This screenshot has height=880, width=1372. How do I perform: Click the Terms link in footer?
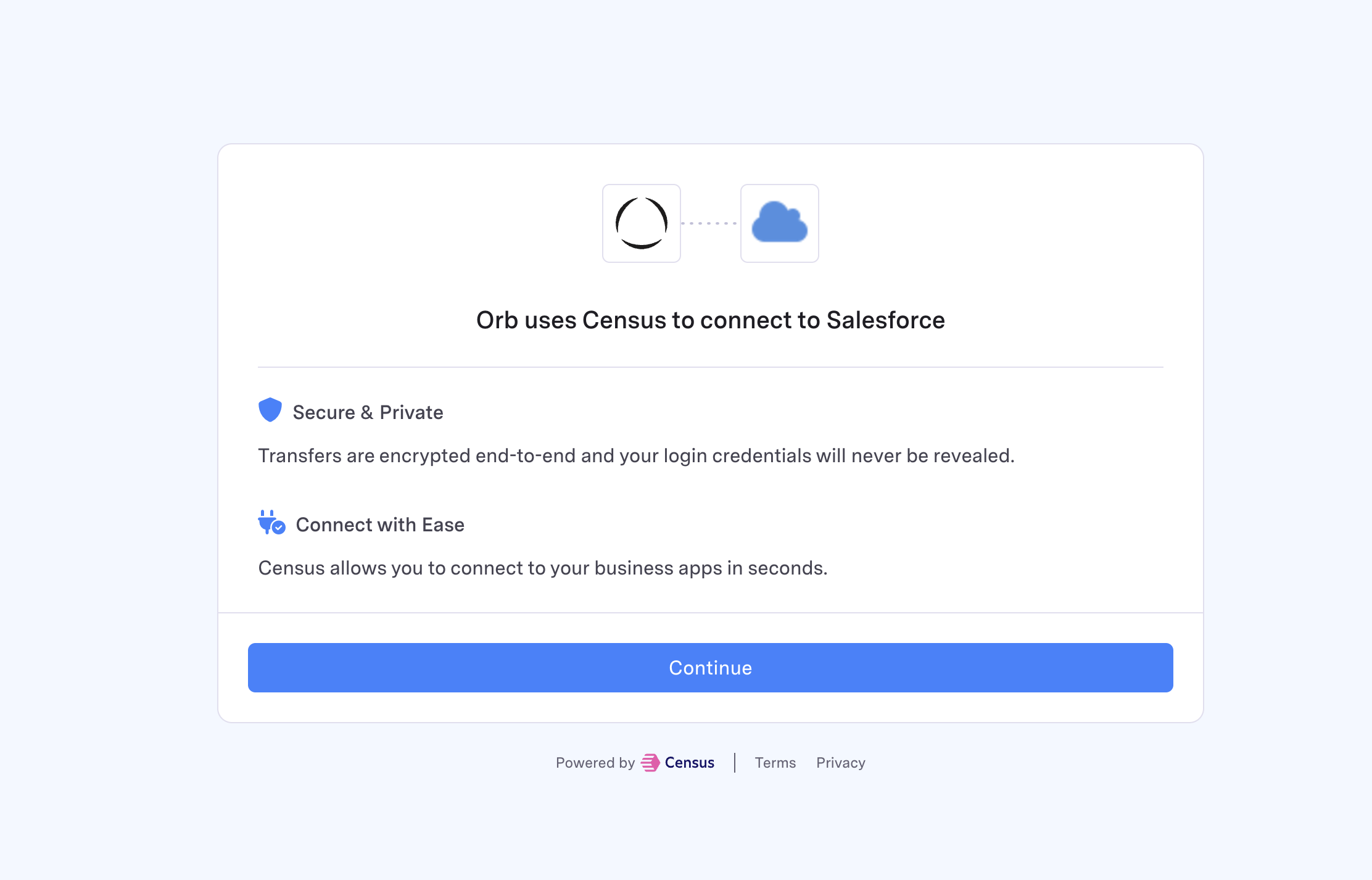coord(776,762)
